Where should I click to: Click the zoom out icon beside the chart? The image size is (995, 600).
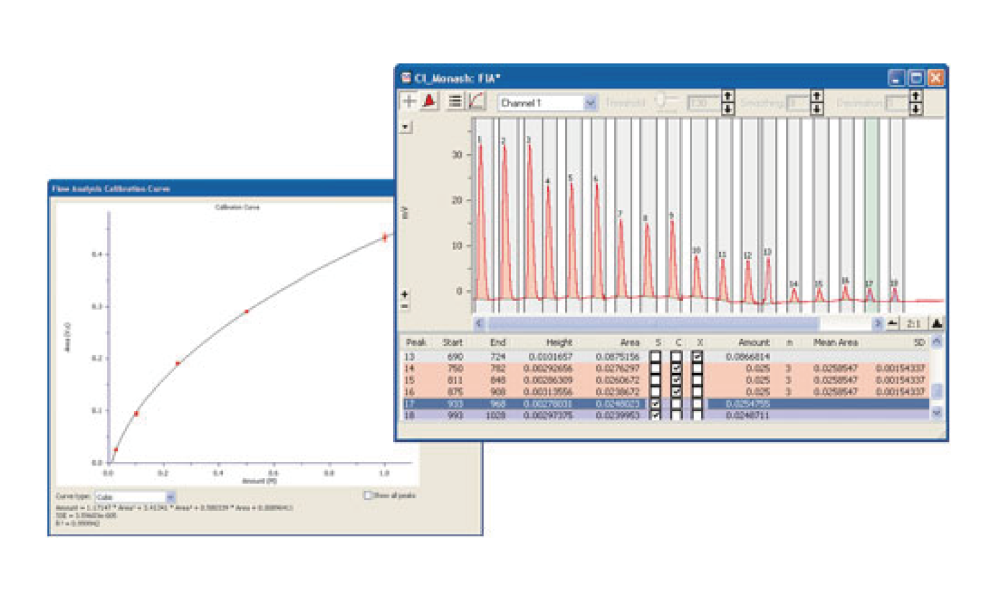(404, 305)
